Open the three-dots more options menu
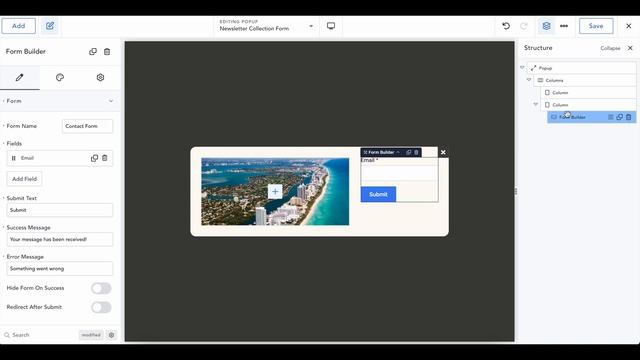Image resolution: width=640 pixels, height=360 pixels. point(564,26)
